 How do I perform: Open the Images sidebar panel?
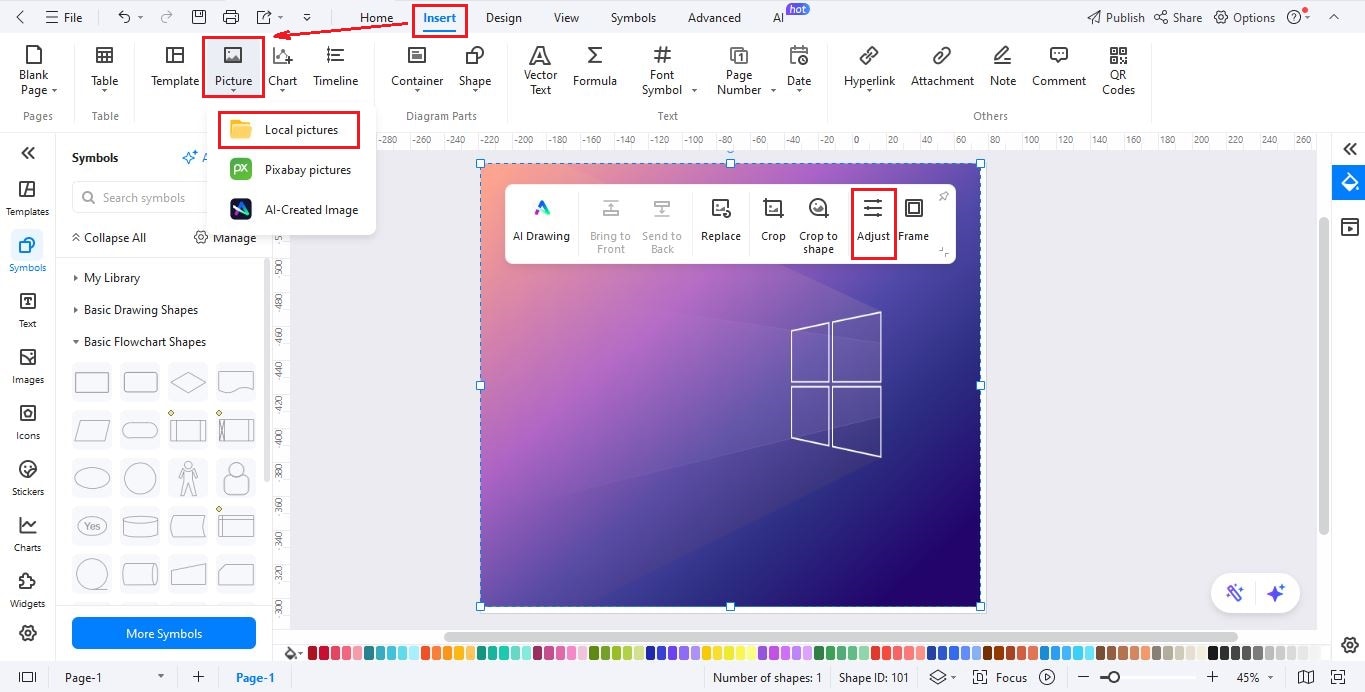pyautogui.click(x=27, y=366)
